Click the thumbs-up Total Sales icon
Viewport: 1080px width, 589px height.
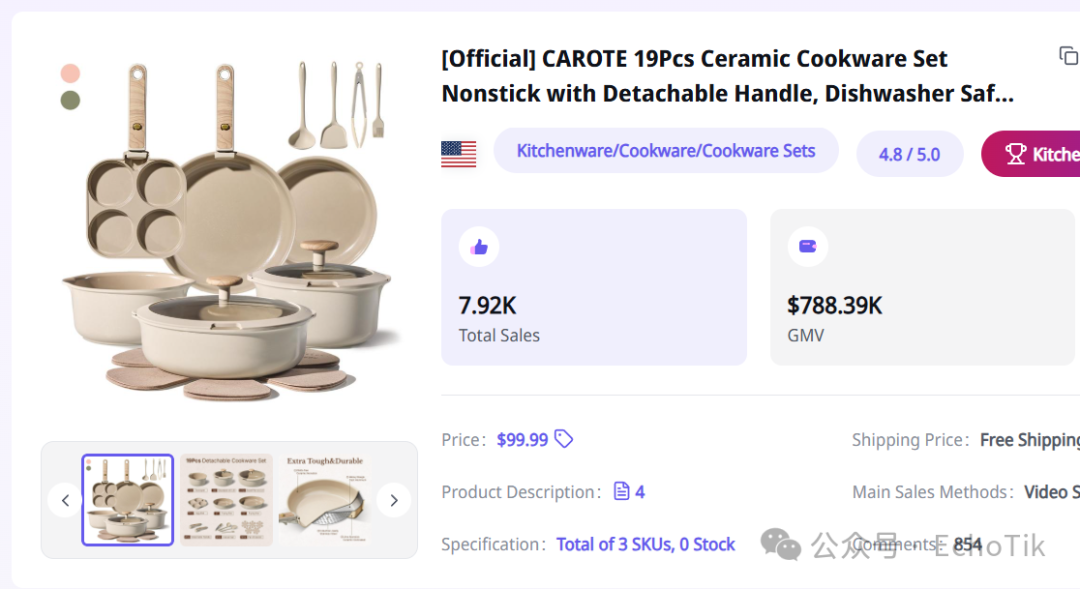pyautogui.click(x=479, y=247)
